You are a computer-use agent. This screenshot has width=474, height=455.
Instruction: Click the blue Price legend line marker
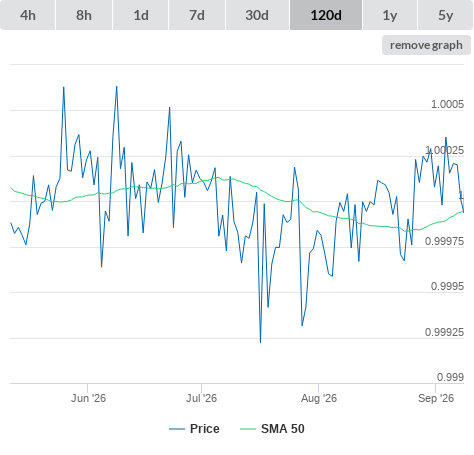177,429
